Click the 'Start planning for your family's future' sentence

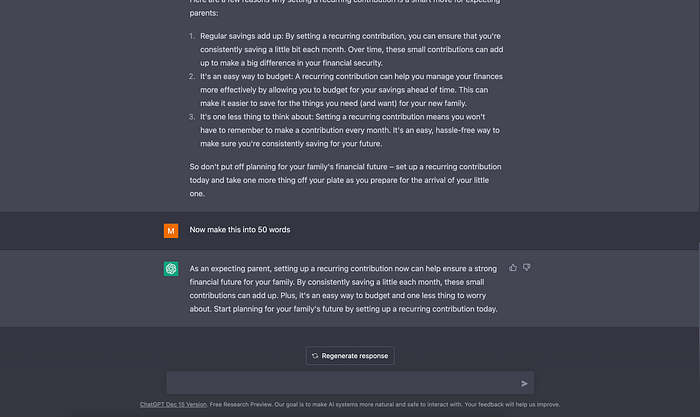pyautogui.click(x=355, y=309)
